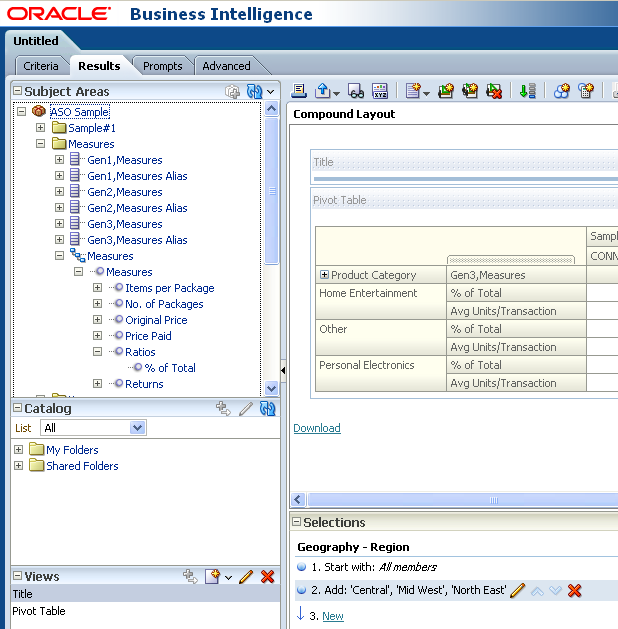Click the pencil Edit View icon in Views pane

tap(245, 576)
